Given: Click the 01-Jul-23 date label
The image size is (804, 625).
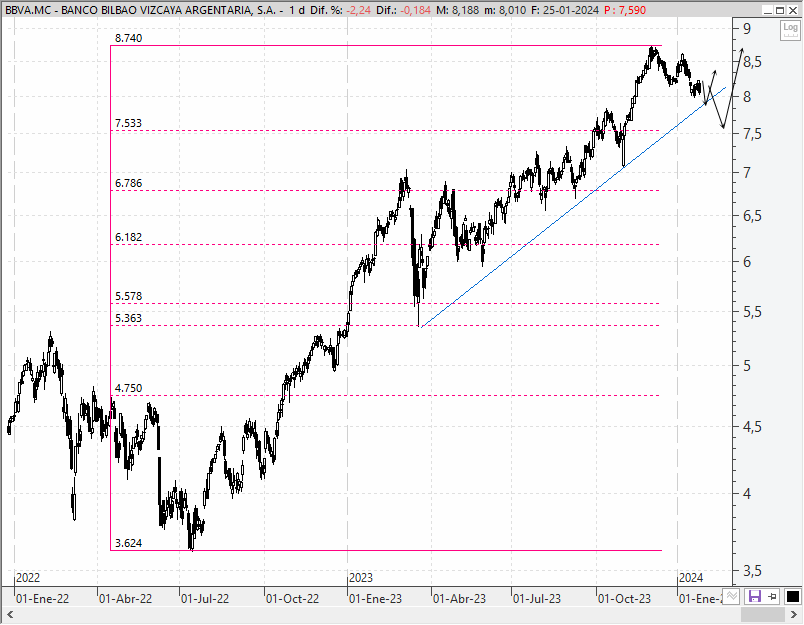Looking at the screenshot, I should pos(537,598).
